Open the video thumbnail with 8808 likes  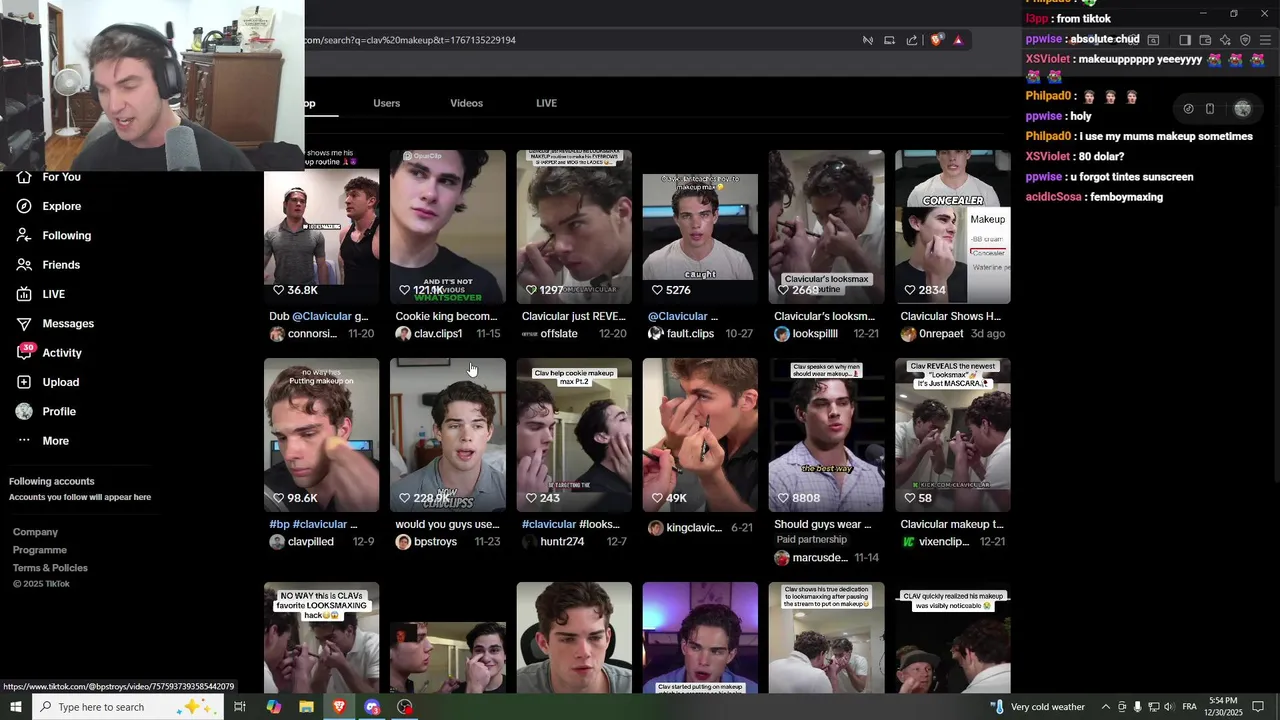[826, 434]
